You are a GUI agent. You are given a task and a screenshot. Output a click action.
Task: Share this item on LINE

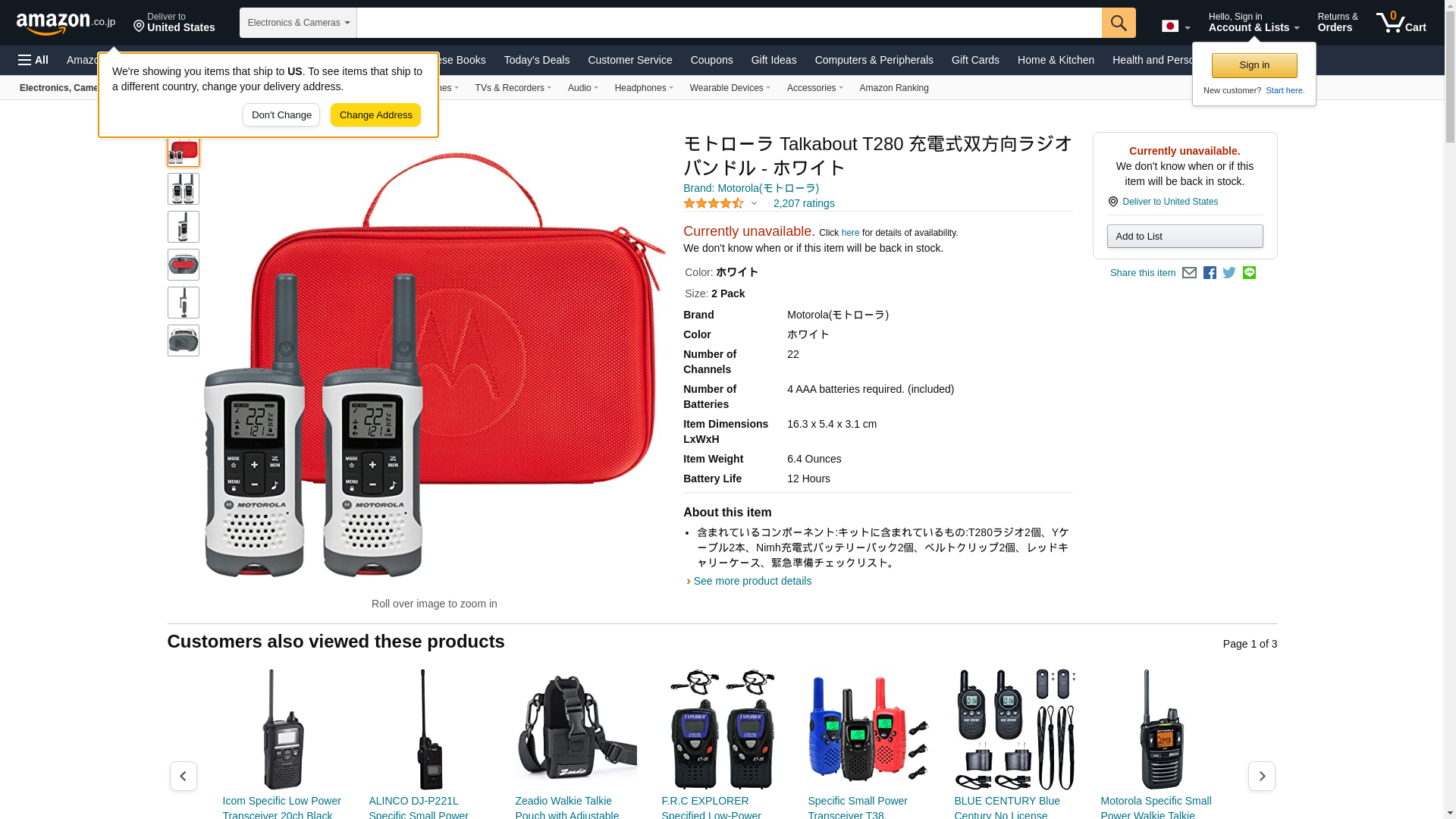point(1249,273)
